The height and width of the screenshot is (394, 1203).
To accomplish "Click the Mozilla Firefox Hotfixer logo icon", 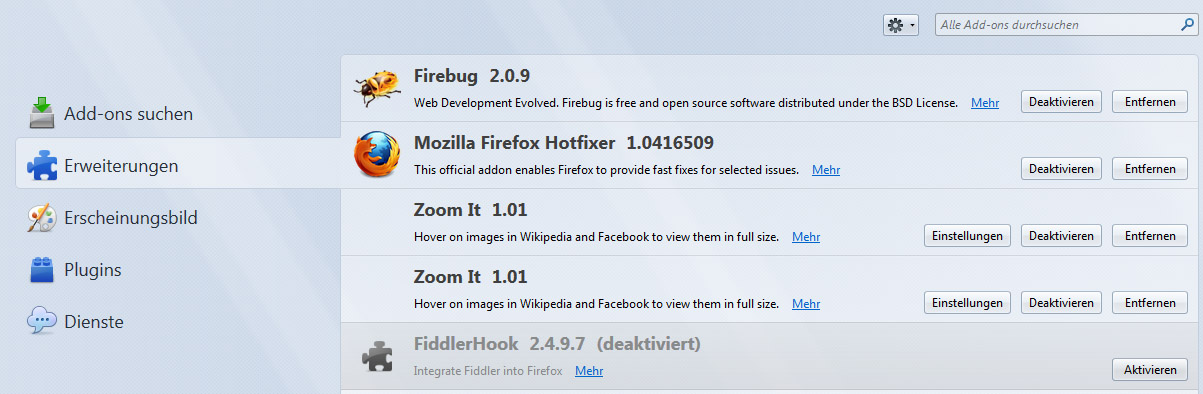I will coord(377,155).
